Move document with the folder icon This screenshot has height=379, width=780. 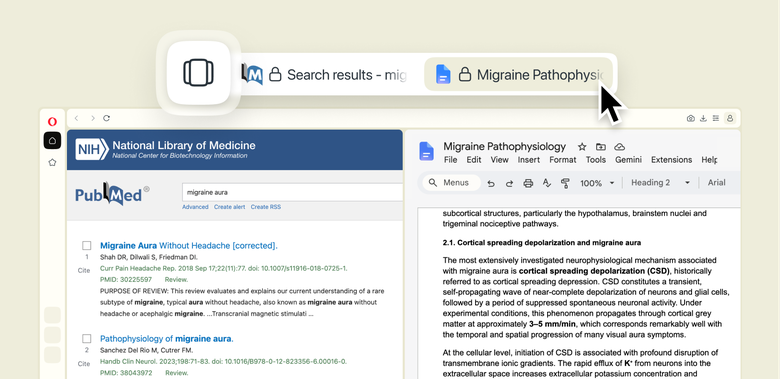pos(601,147)
